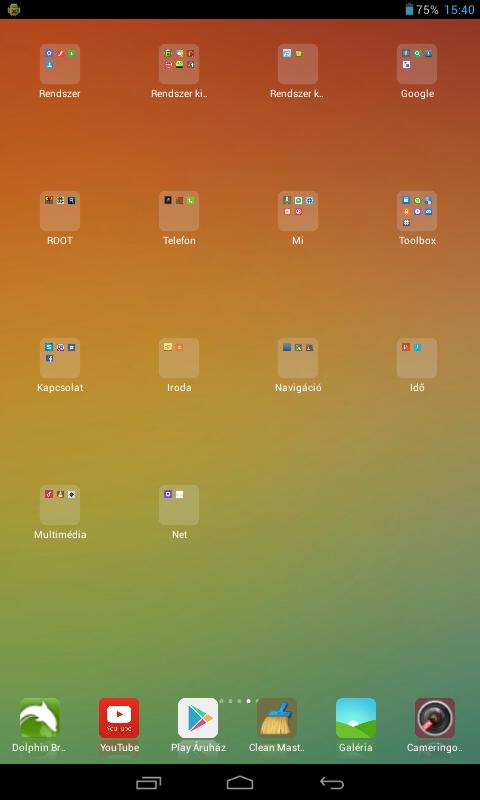Launch the YouTube app
Image resolution: width=480 pixels, height=800 pixels.
[x=119, y=718]
